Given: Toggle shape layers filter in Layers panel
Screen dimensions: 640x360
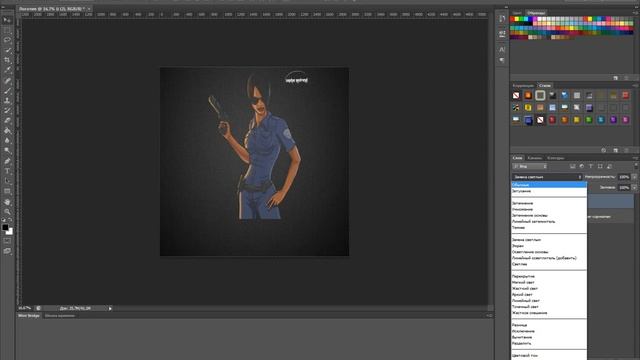Looking at the screenshot, I should pos(600,166).
